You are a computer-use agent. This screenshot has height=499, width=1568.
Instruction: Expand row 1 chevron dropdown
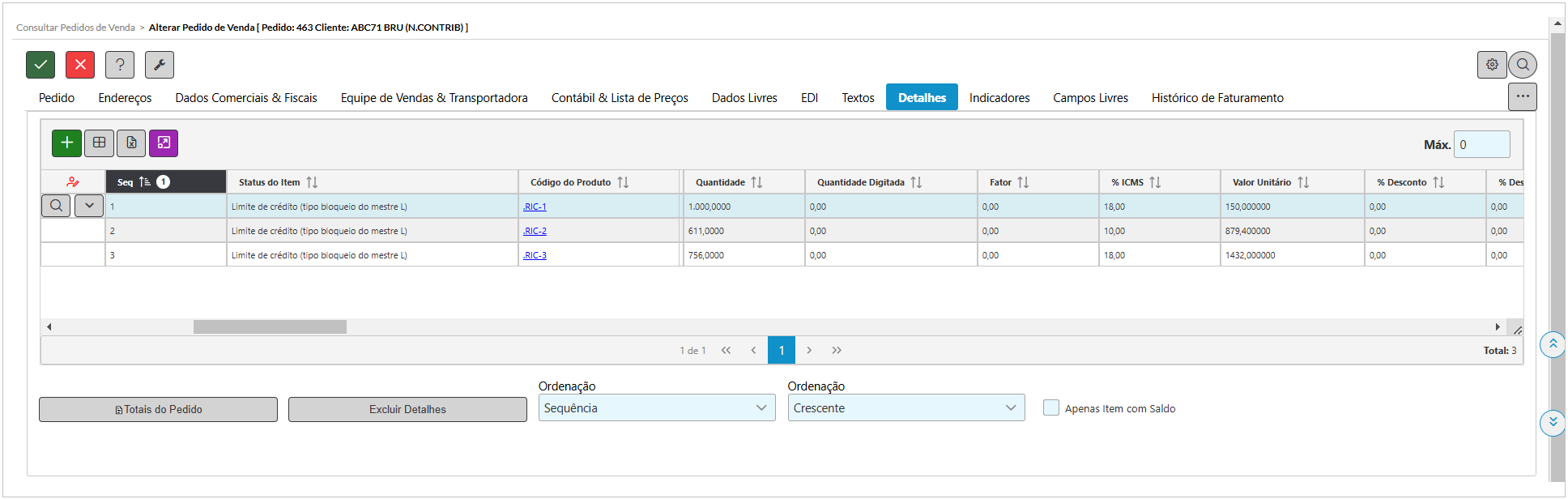[x=89, y=206]
